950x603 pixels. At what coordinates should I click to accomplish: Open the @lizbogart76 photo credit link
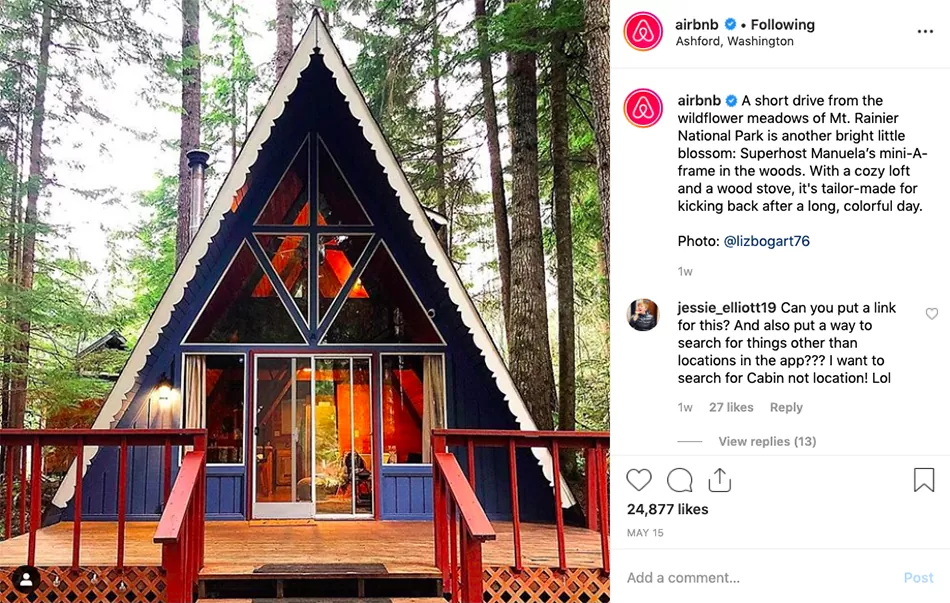(766, 241)
